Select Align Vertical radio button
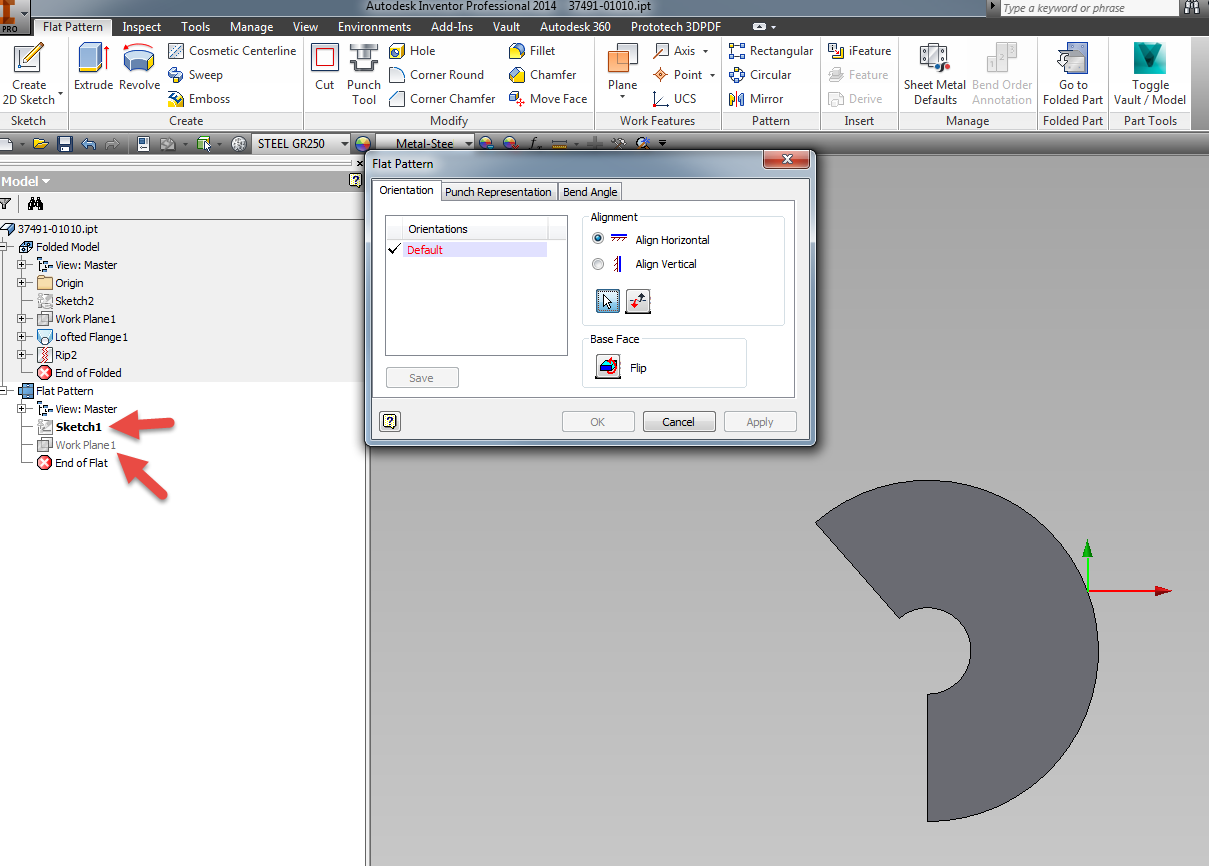Viewport: 1209px width, 866px height. [598, 264]
